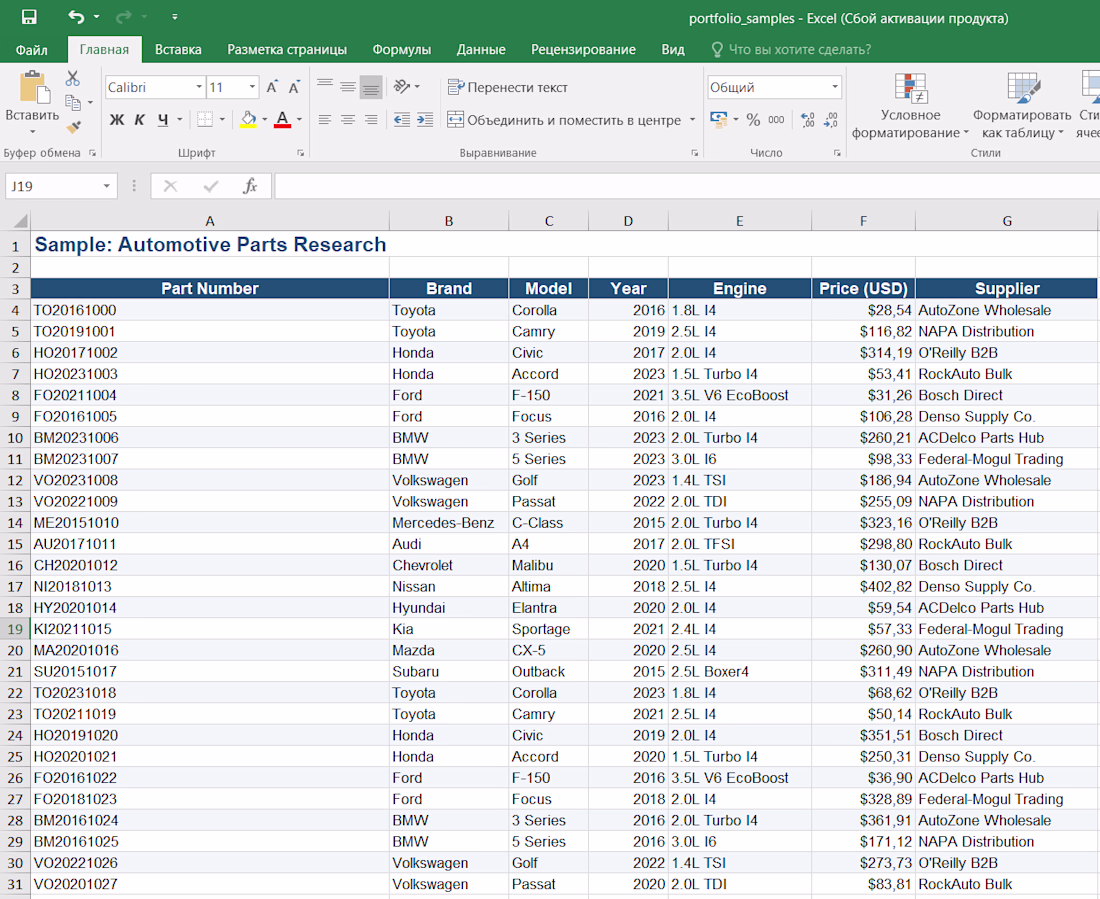Increase font size with larger A icon
The image size is (1100, 899).
[272, 87]
